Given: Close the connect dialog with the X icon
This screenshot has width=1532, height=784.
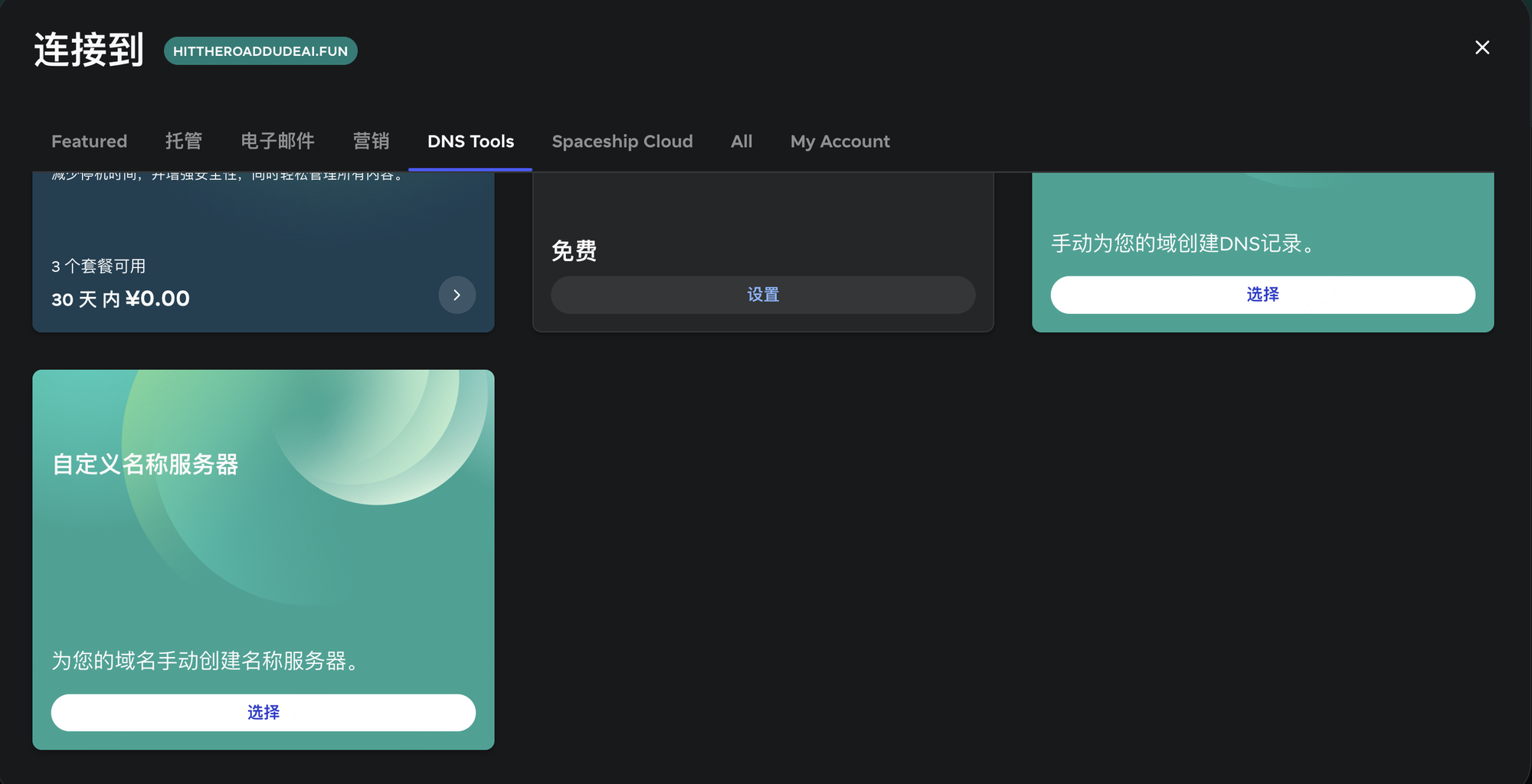Looking at the screenshot, I should (1482, 47).
